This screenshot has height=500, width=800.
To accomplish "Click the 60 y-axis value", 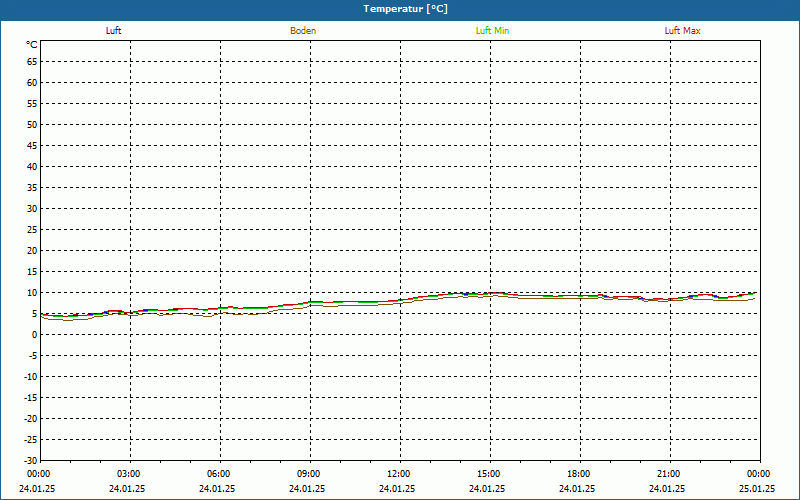I will tap(32, 83).
